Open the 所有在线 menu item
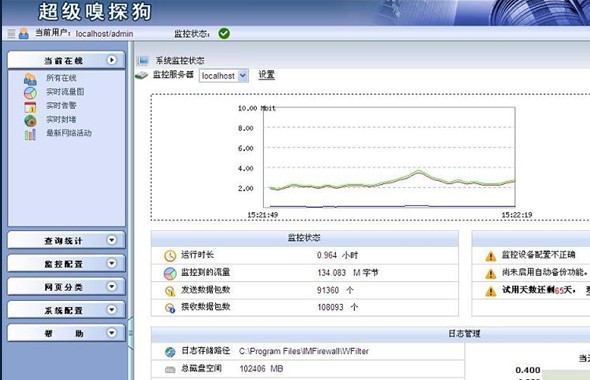The height and width of the screenshot is (380, 590). 61,78
